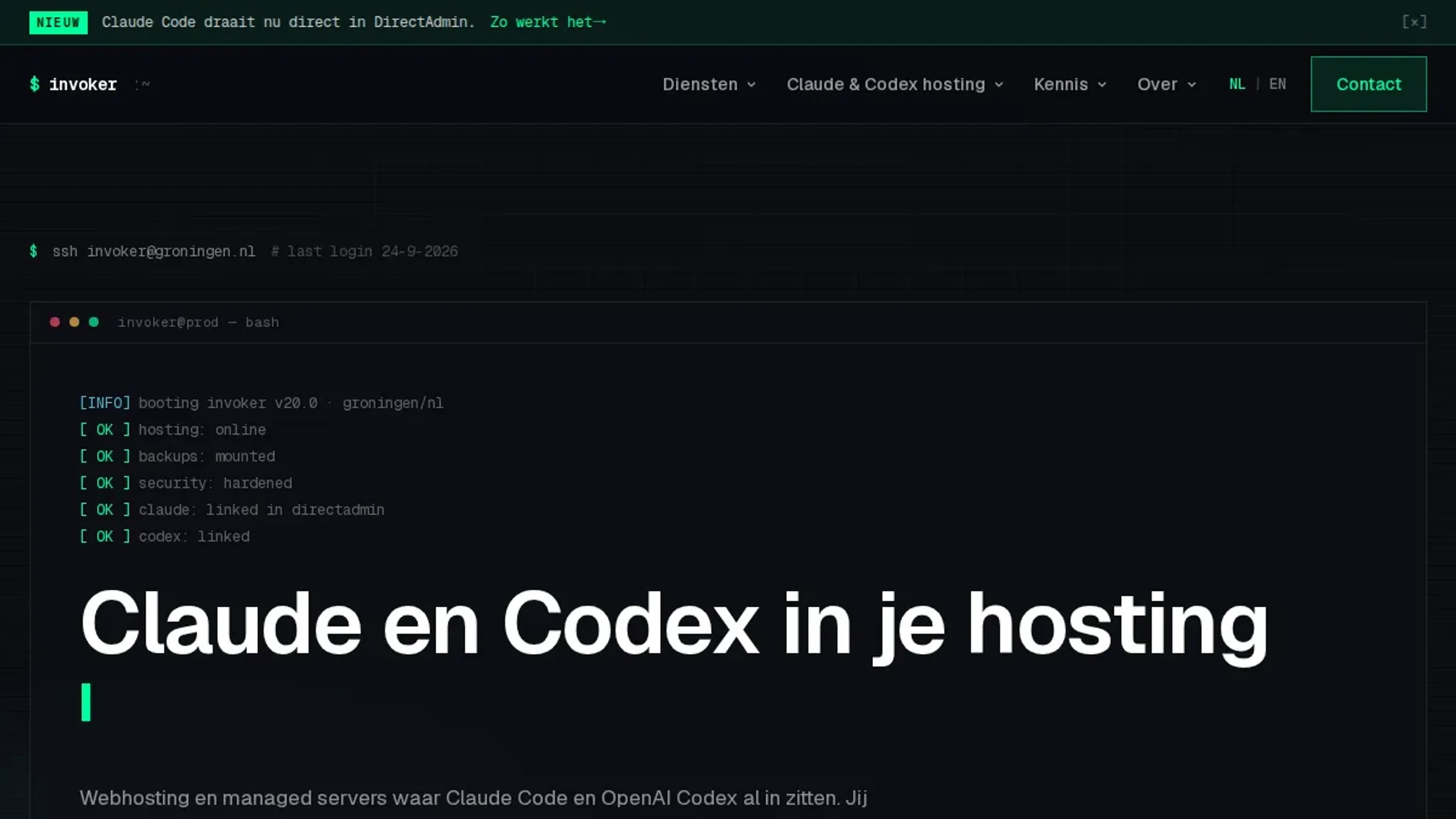The height and width of the screenshot is (819, 1456).
Task: Expand the Kennis menu
Action: coord(1070,84)
